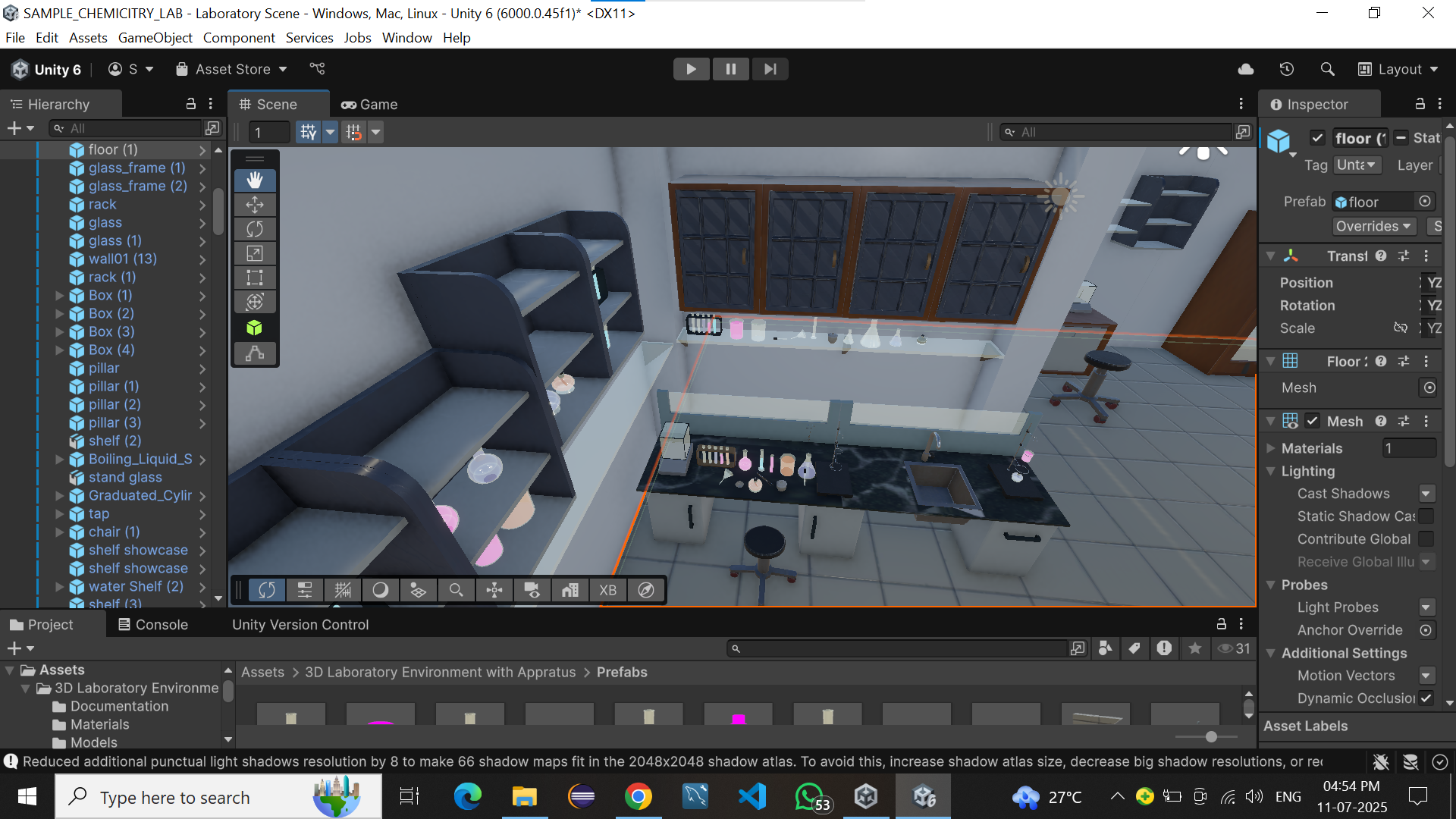This screenshot has width=1456, height=819.
Task: Open the Layout dropdown
Action: pyautogui.click(x=1397, y=69)
